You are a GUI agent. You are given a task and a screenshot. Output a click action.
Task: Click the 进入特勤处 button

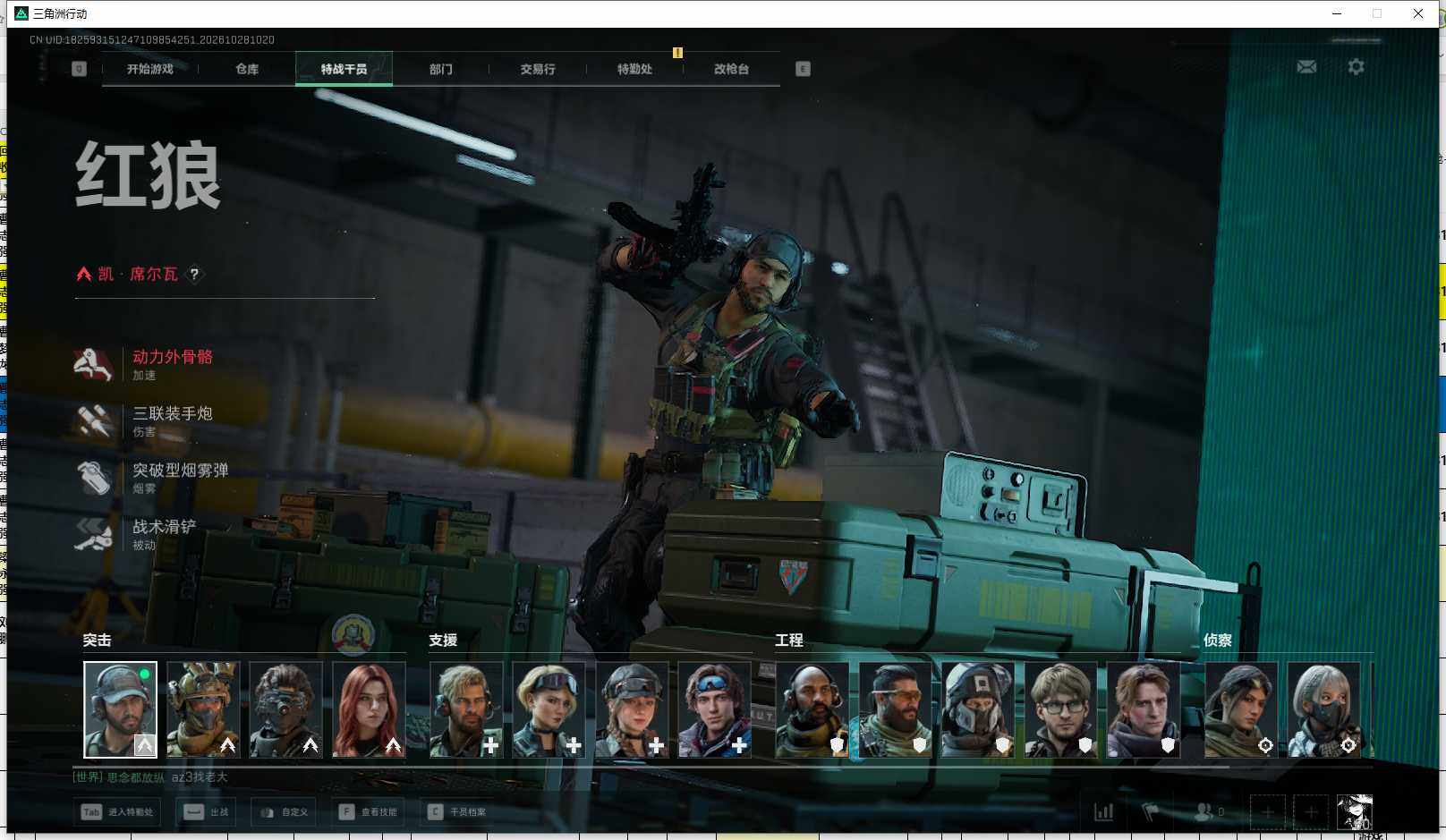(x=118, y=812)
